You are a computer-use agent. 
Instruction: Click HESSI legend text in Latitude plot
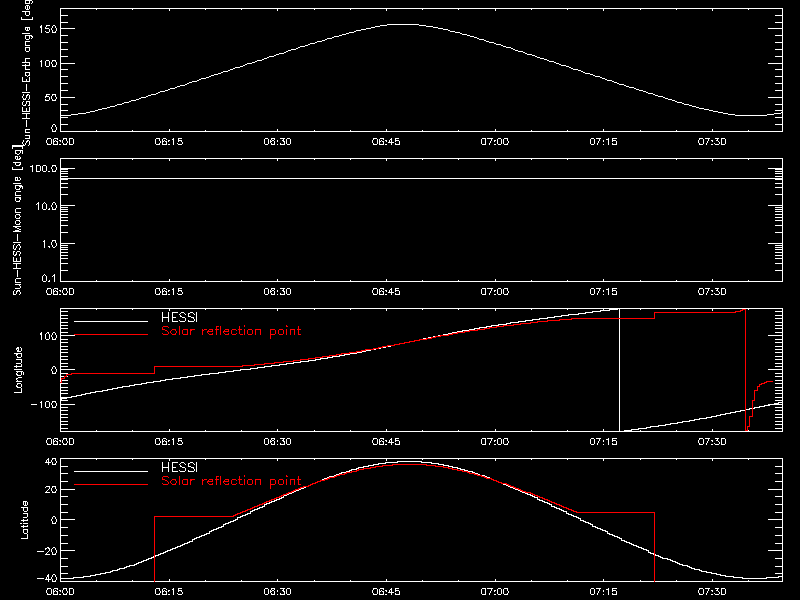pyautogui.click(x=179, y=467)
